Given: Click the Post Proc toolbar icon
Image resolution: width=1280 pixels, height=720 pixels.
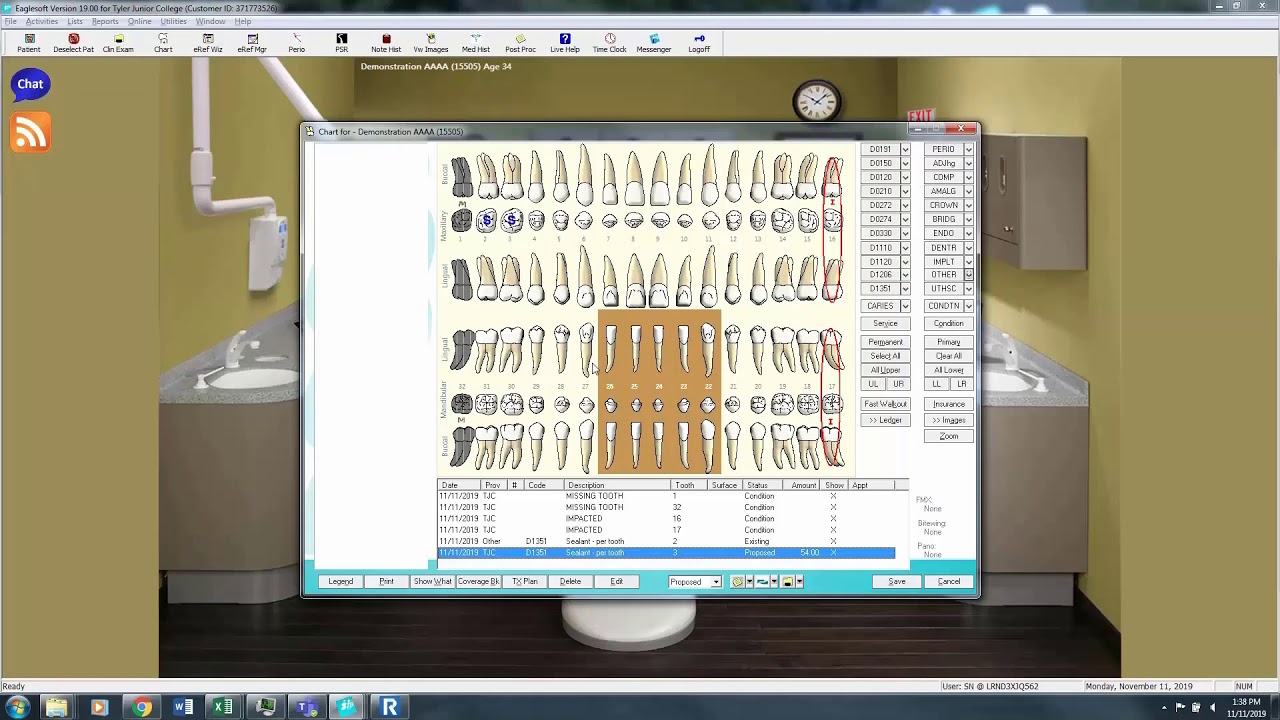Looking at the screenshot, I should tap(520, 43).
